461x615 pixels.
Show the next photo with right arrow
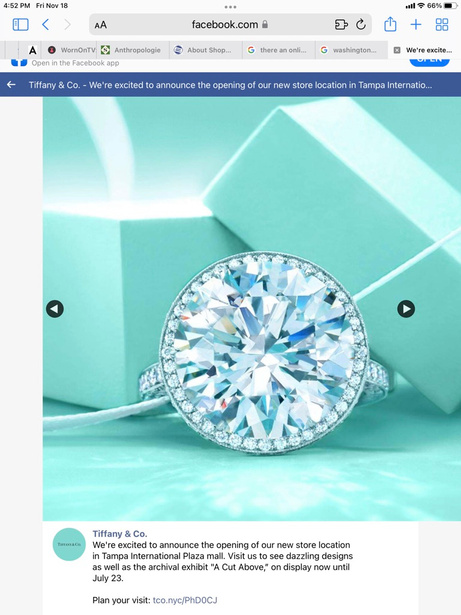[406, 309]
